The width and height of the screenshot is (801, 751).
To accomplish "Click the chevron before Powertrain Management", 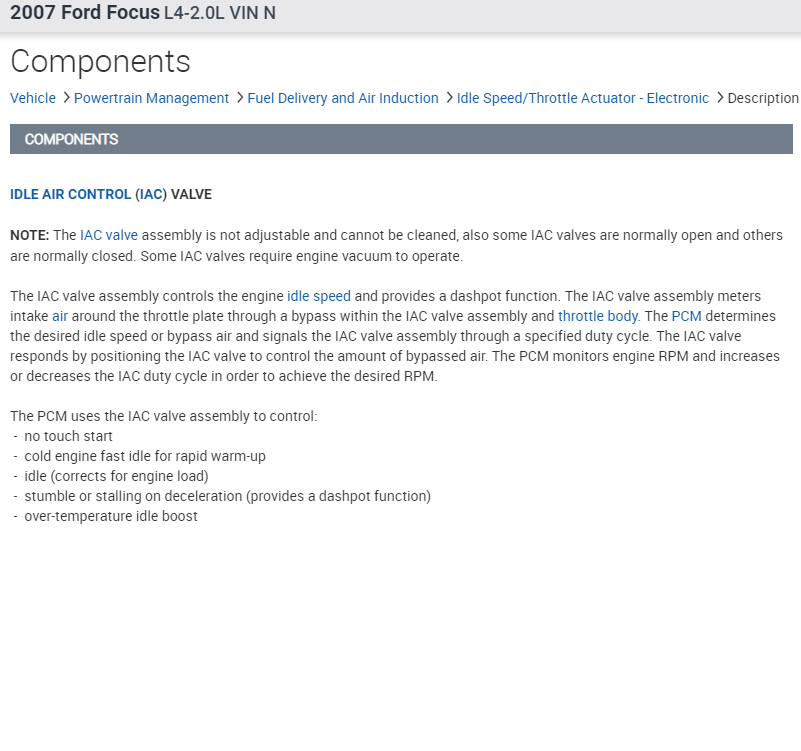I will 65,98.
